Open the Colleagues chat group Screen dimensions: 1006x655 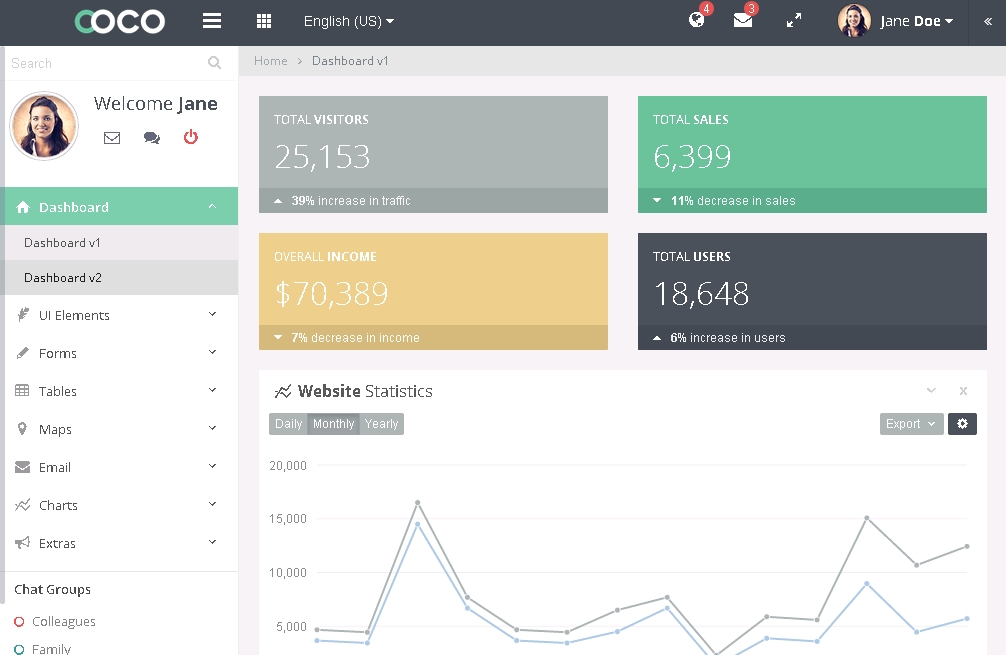[64, 621]
